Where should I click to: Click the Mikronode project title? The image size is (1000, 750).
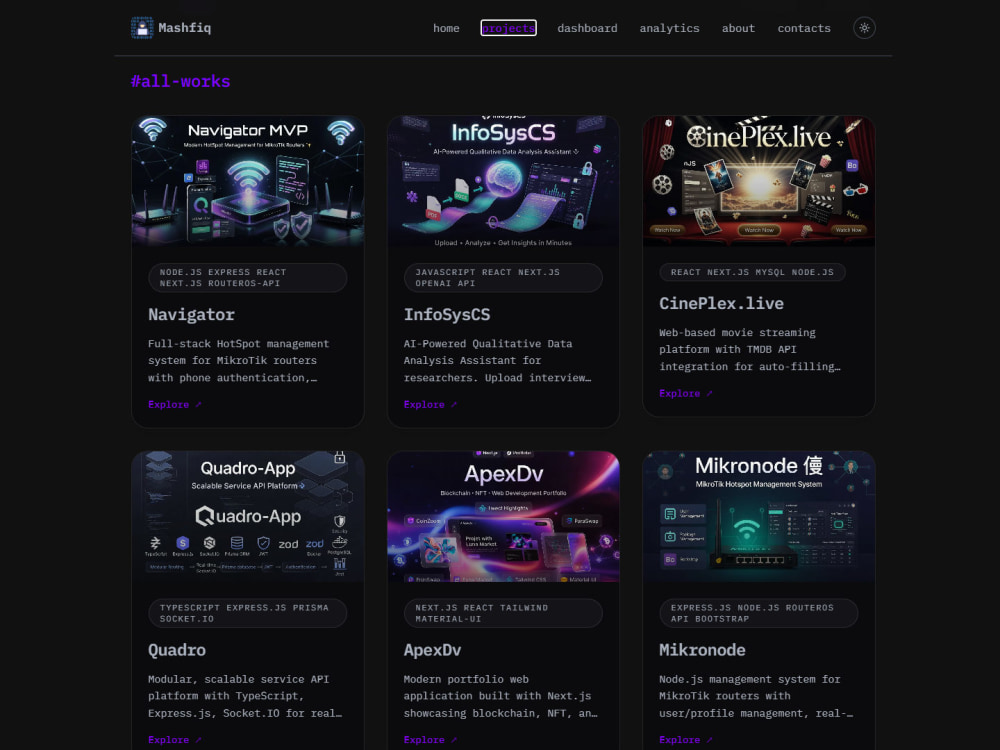coord(702,650)
